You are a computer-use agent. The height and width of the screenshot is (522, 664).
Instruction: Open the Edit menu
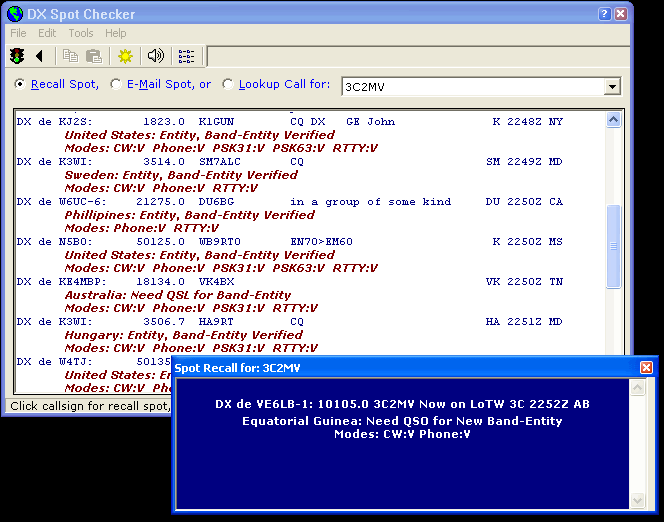(47, 33)
